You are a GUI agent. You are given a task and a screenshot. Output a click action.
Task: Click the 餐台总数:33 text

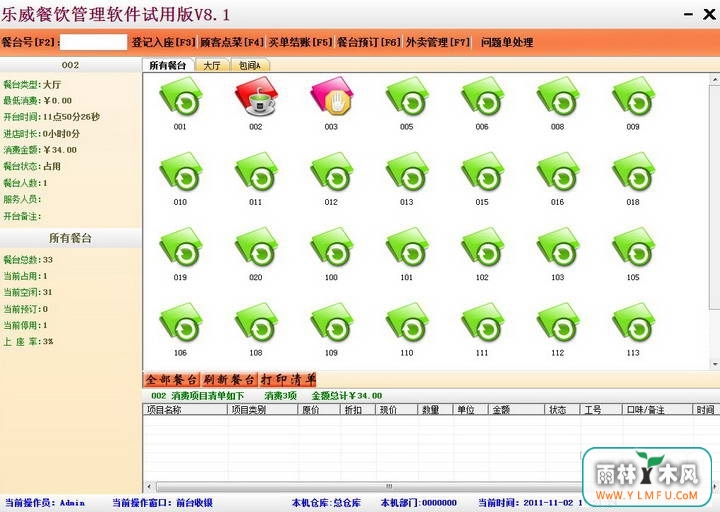(28, 259)
